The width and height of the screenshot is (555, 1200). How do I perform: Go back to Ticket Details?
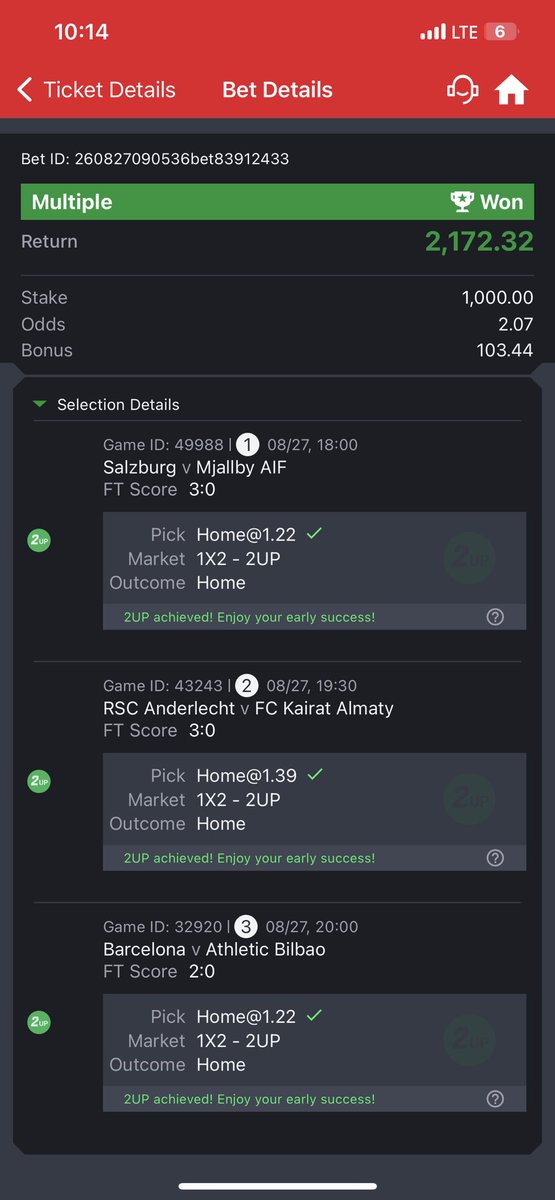tap(96, 90)
